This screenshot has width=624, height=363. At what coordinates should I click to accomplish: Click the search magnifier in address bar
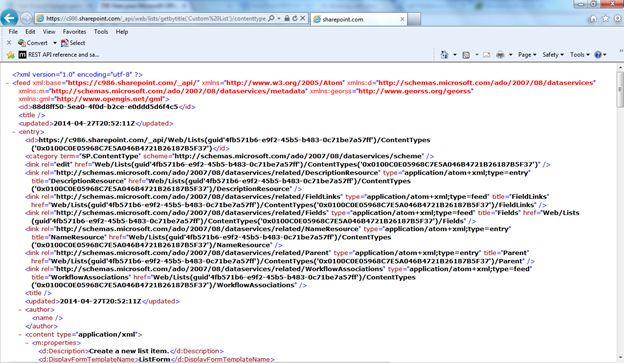[271, 18]
